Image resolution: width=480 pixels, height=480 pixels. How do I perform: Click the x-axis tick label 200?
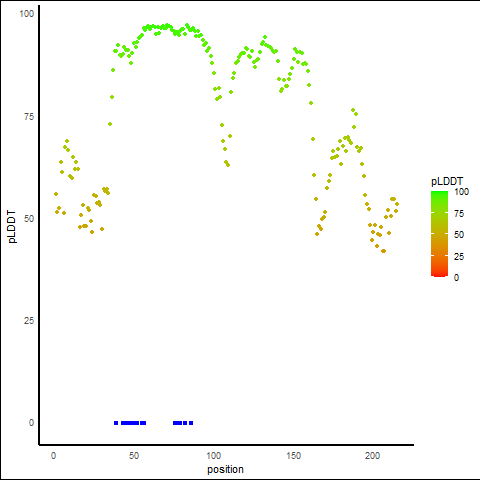372,456
